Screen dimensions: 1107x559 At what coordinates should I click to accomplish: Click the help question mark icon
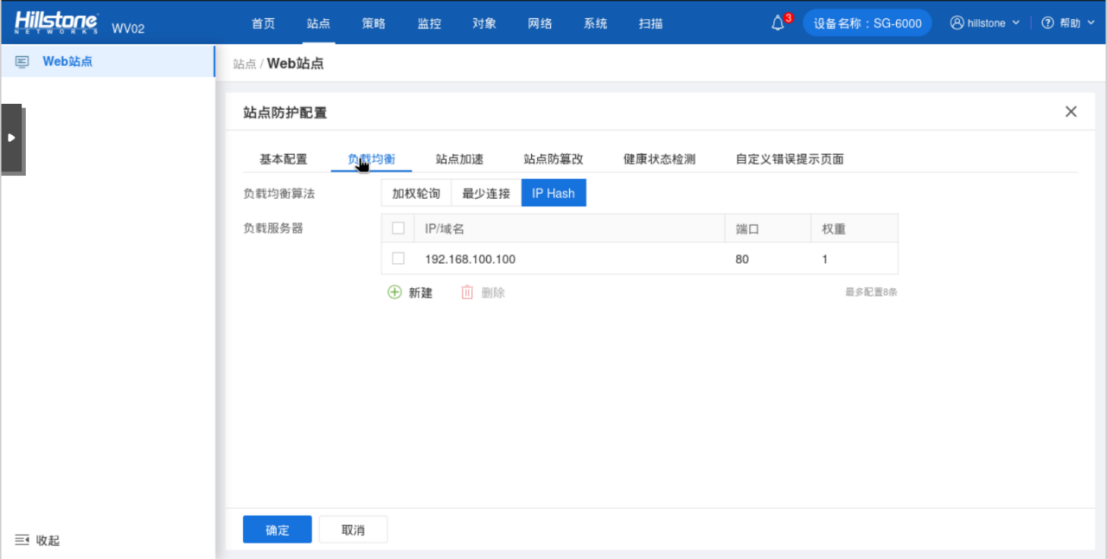(1048, 23)
